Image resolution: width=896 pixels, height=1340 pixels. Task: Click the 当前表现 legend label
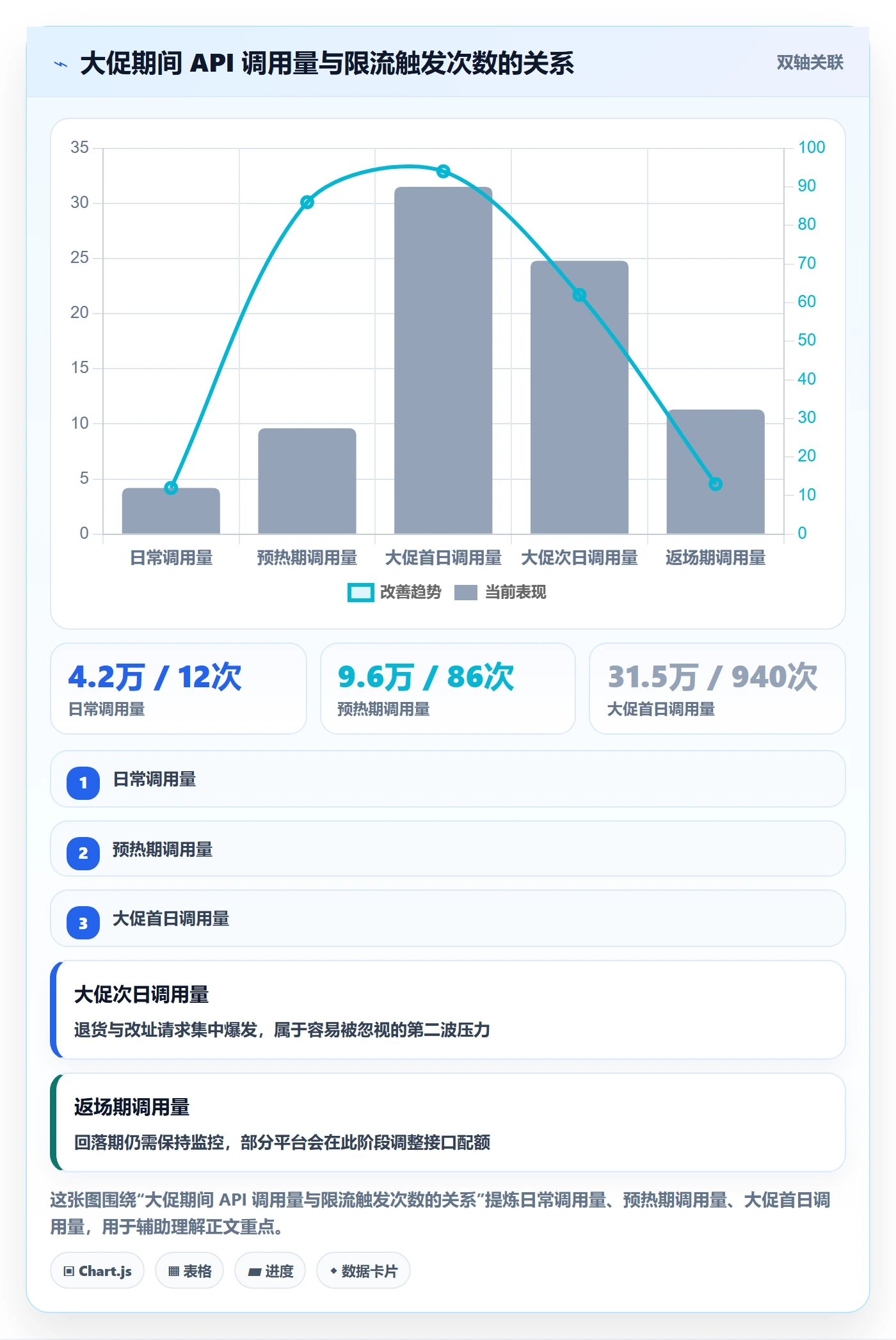[515, 593]
